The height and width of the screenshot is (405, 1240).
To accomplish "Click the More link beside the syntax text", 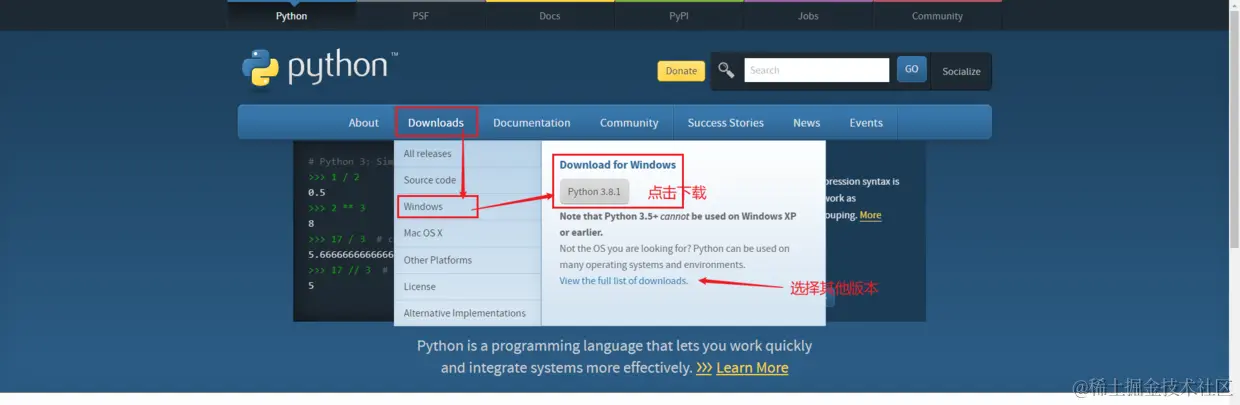I will click(870, 215).
